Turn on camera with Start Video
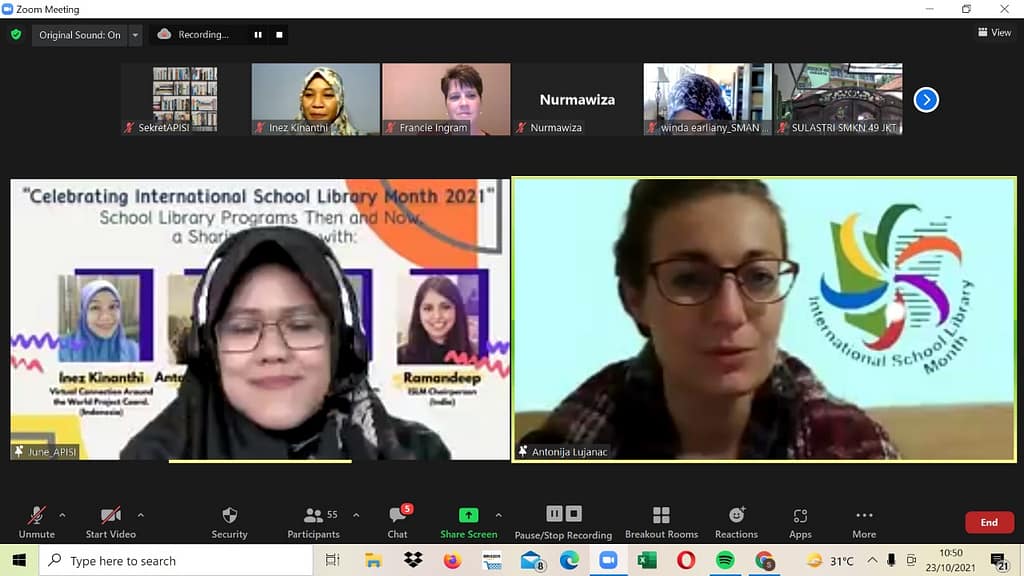The image size is (1024, 576). coord(110,516)
